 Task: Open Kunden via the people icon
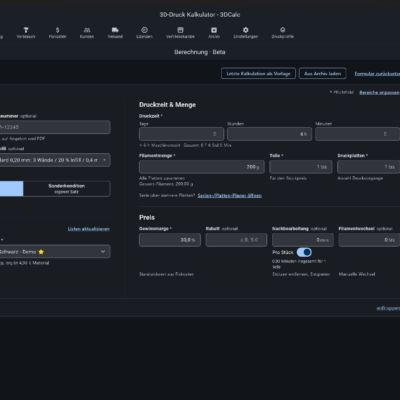coord(87,30)
